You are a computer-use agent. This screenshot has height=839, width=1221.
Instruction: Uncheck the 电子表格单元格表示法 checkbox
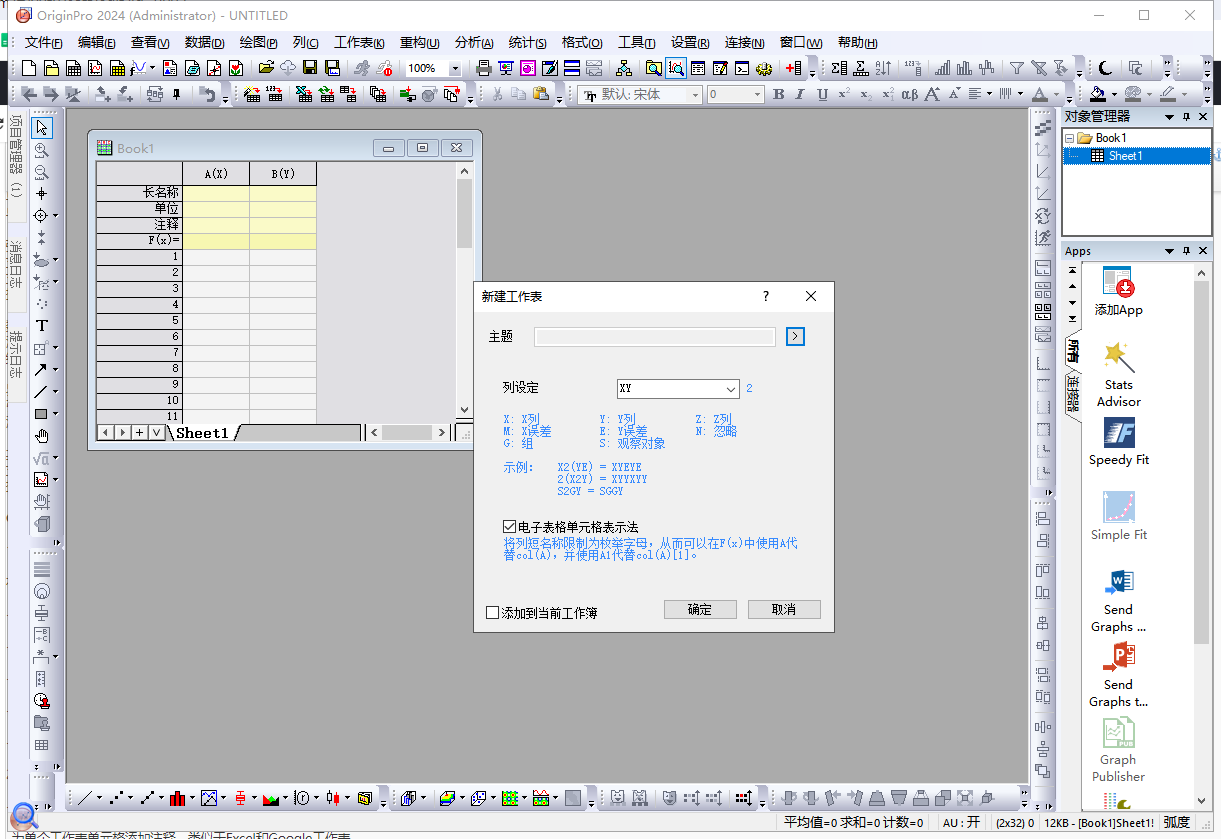point(510,526)
